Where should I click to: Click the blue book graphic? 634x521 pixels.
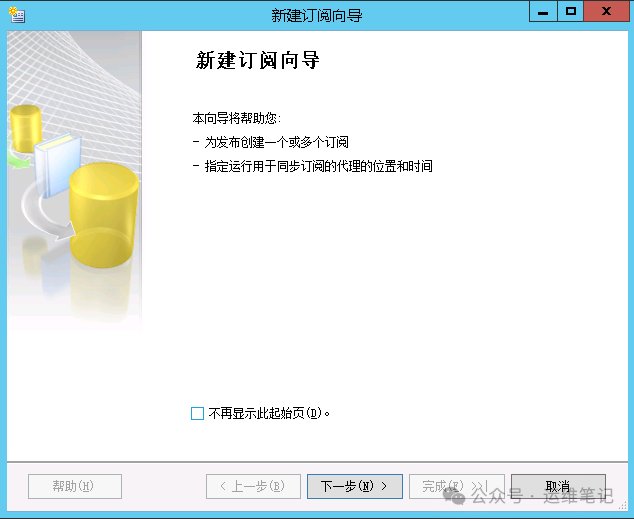(58, 165)
